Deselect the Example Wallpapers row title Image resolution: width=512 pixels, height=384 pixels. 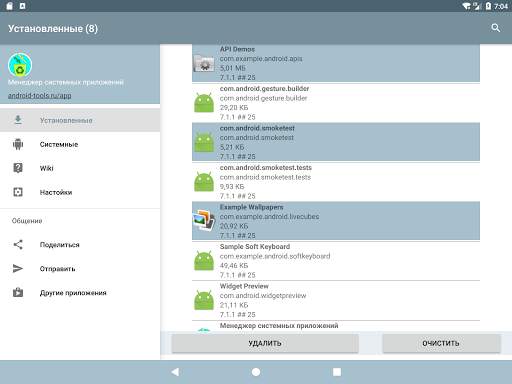(251, 207)
